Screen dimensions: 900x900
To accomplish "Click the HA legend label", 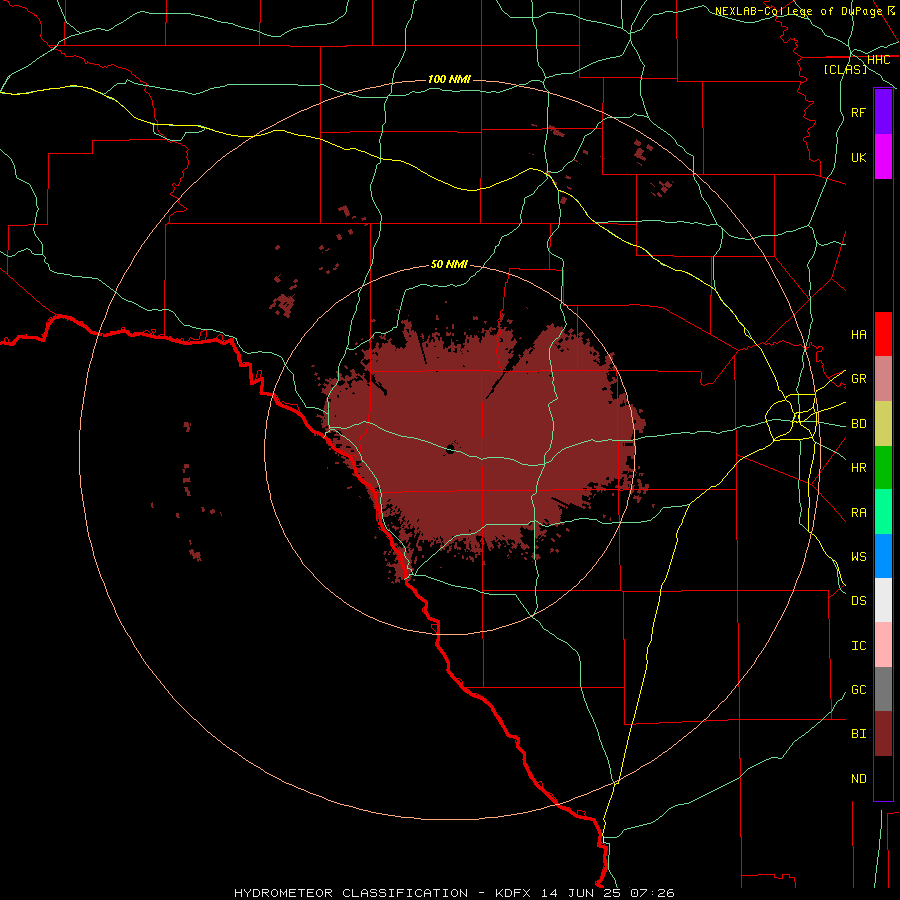I will click(859, 334).
